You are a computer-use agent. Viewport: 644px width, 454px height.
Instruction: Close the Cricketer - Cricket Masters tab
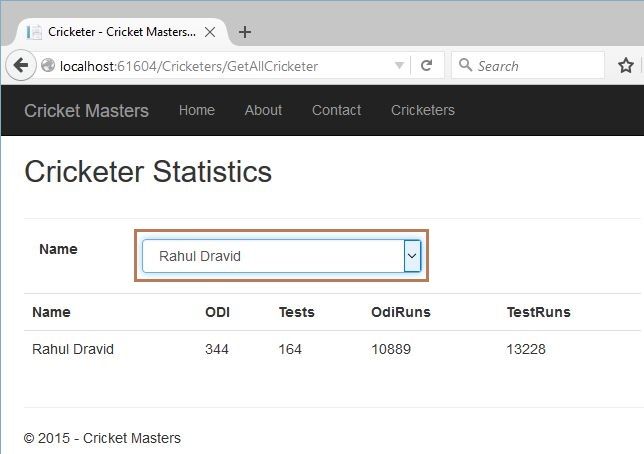[210, 32]
